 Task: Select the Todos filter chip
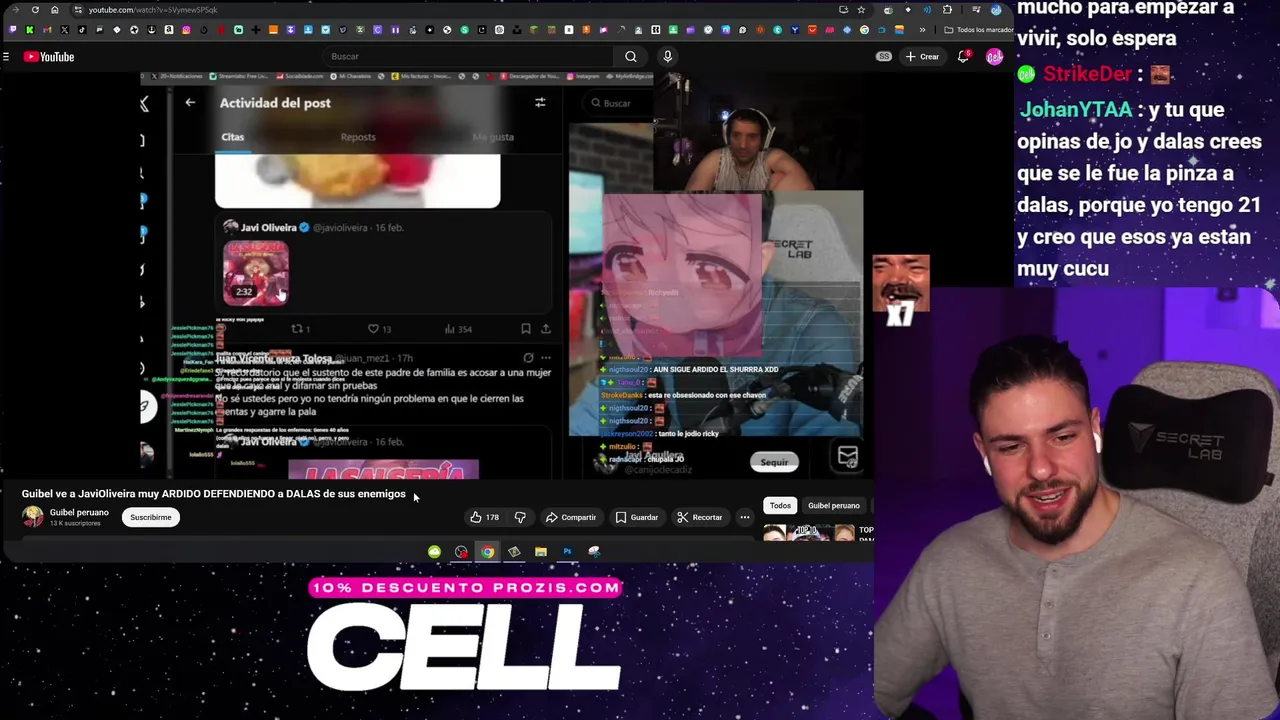(780, 505)
